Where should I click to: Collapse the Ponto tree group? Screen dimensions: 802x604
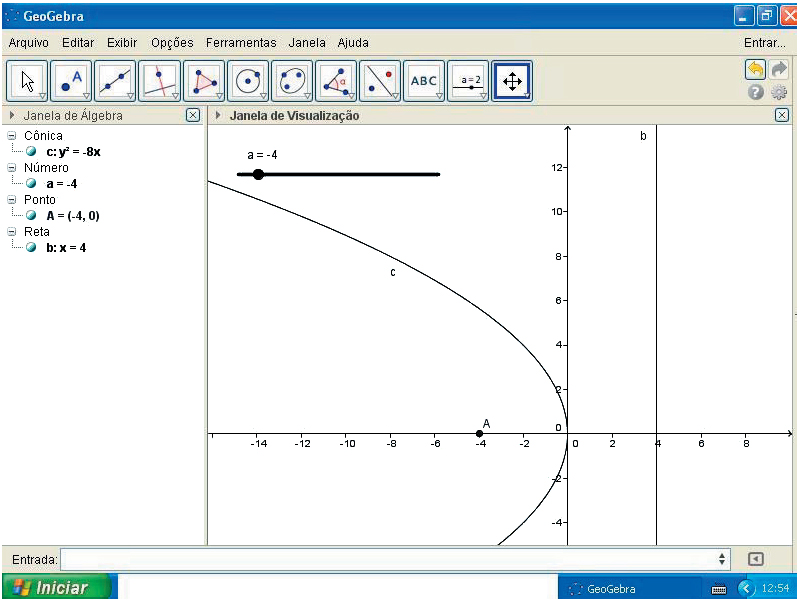point(11,200)
